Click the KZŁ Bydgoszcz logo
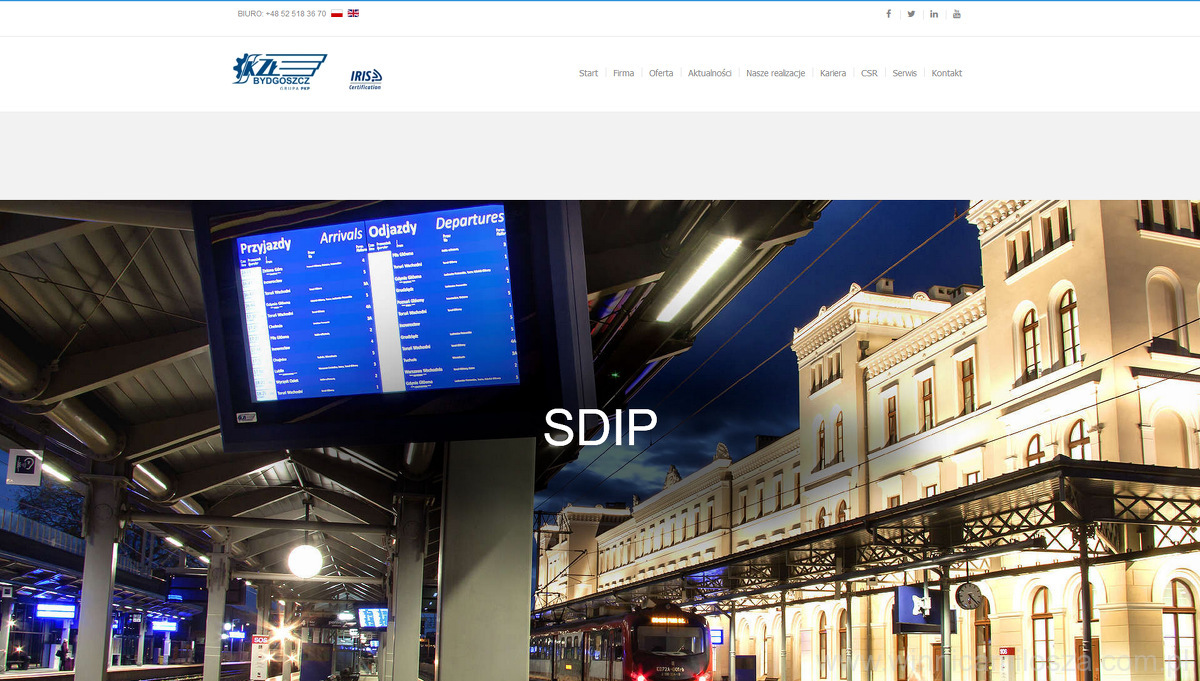The height and width of the screenshot is (681, 1200). pos(279,72)
